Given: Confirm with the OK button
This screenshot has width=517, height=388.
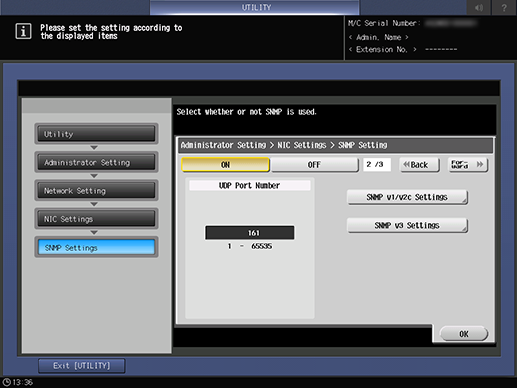Looking at the screenshot, I should [x=464, y=334].
